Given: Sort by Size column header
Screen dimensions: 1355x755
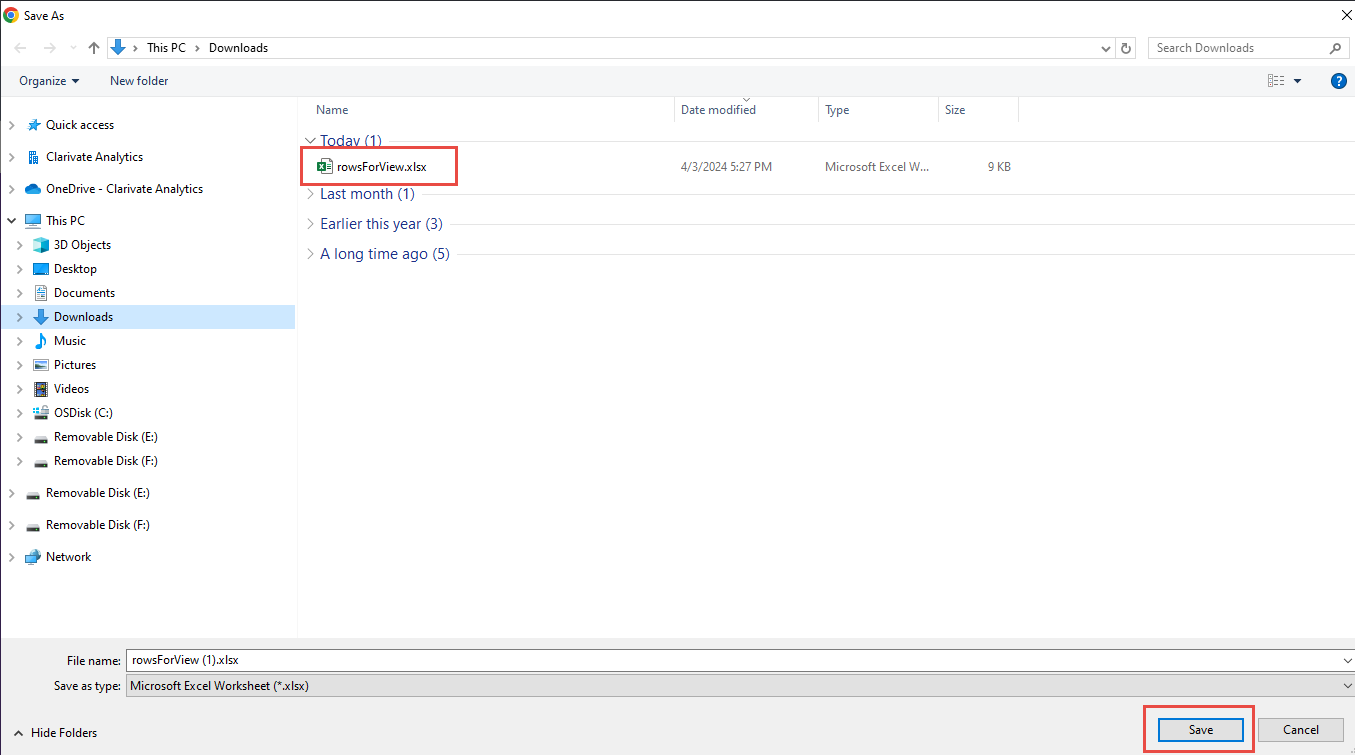Looking at the screenshot, I should click(955, 110).
